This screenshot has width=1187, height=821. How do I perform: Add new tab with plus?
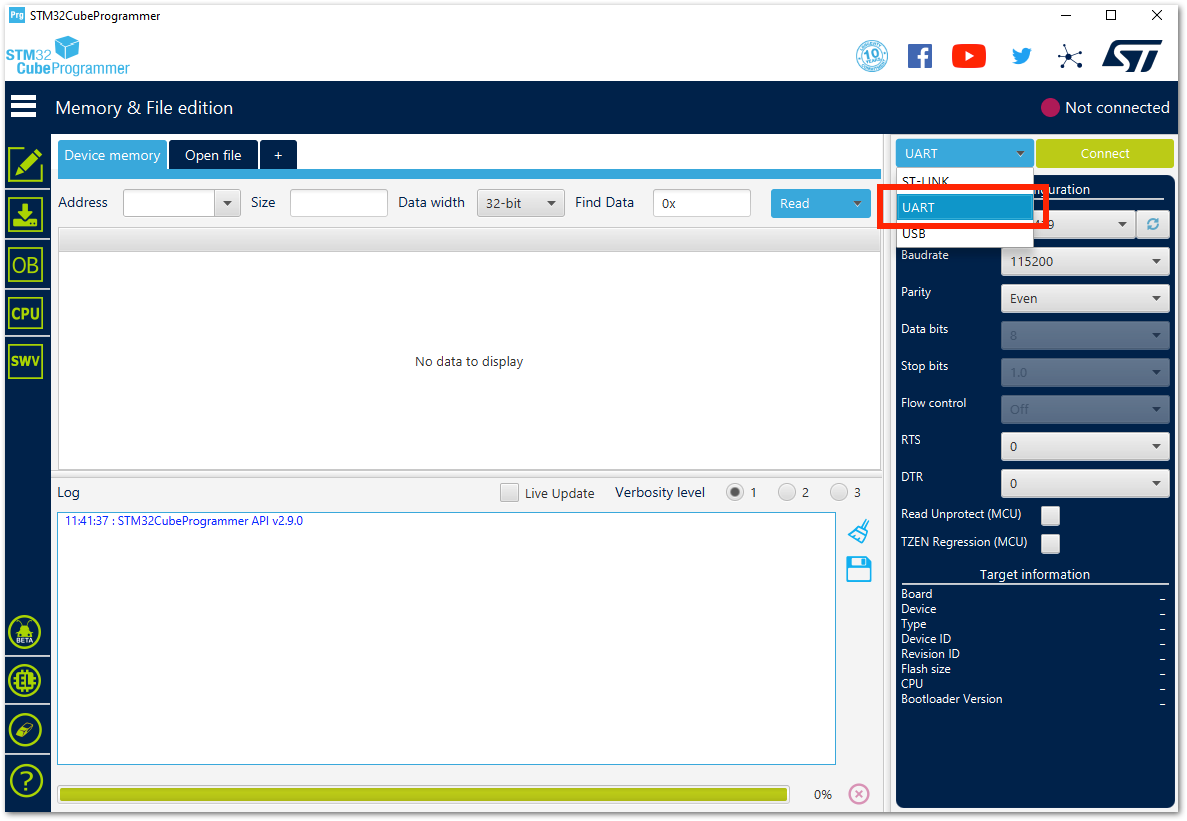[x=278, y=155]
